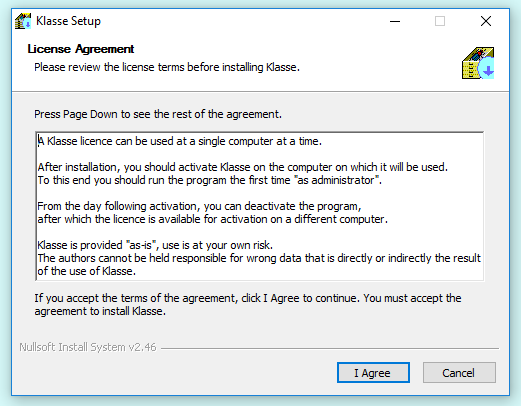
Task: Click the 'Please review the license terms' subtitle
Action: [167, 67]
